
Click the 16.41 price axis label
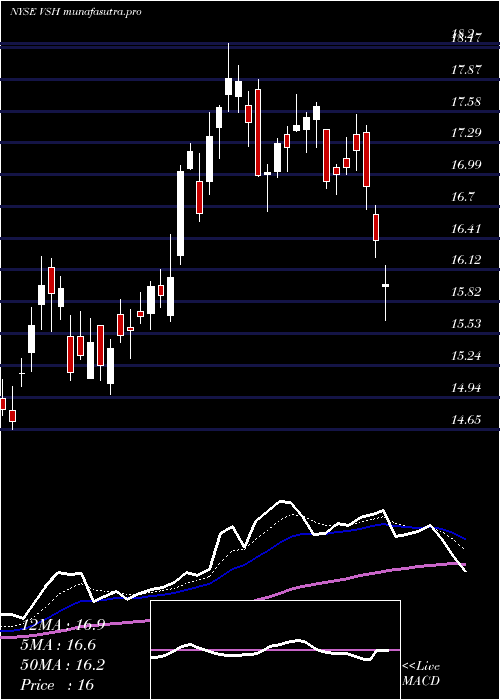pos(466,229)
